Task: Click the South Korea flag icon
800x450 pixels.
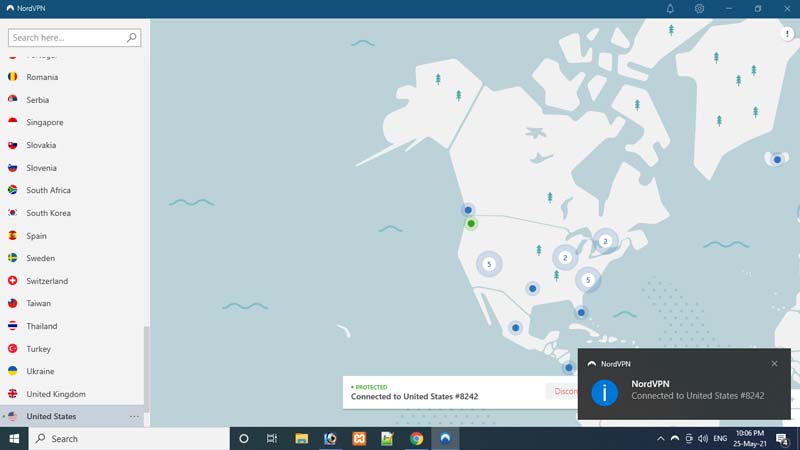Action: [13, 213]
